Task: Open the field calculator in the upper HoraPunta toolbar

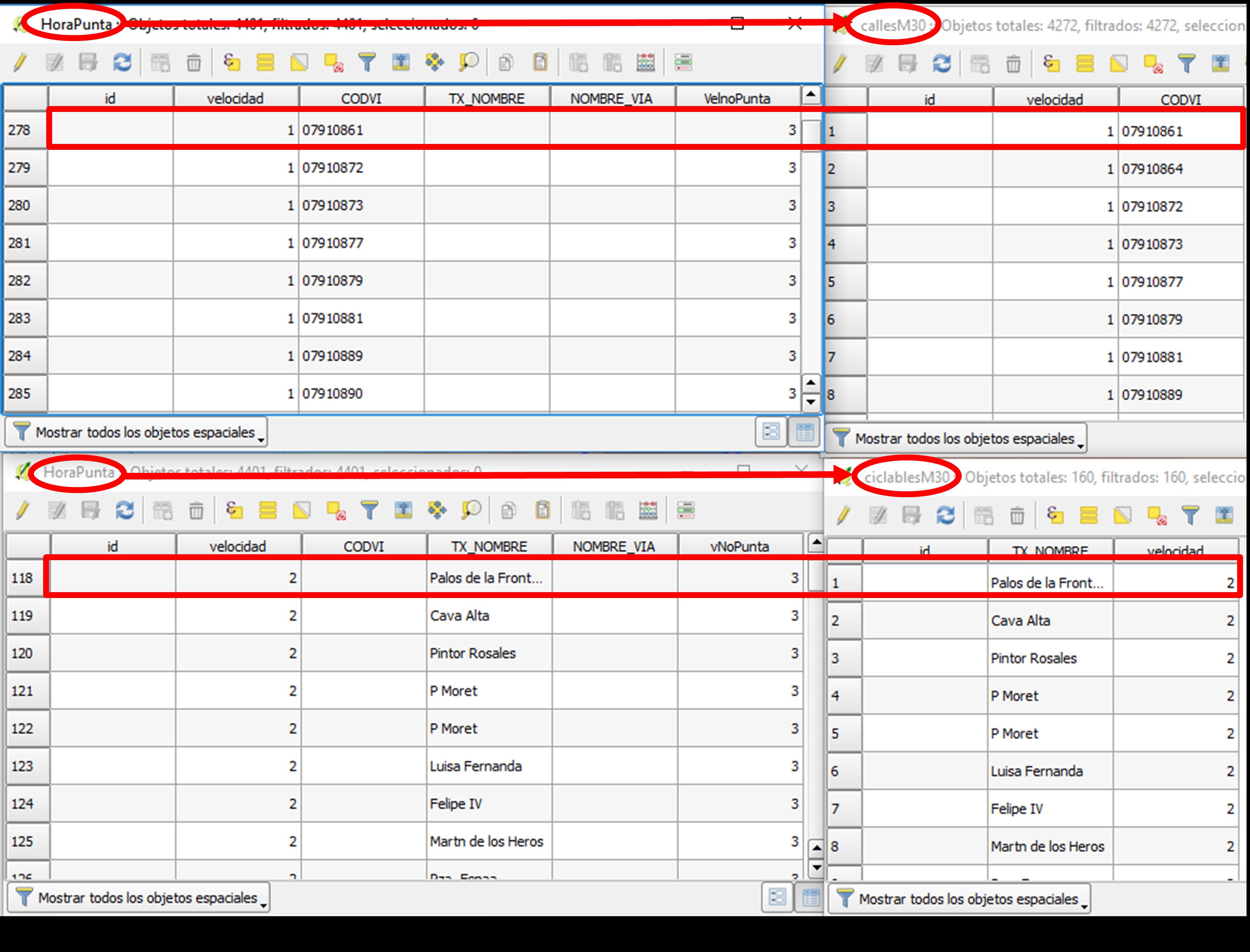Action: click(x=646, y=62)
